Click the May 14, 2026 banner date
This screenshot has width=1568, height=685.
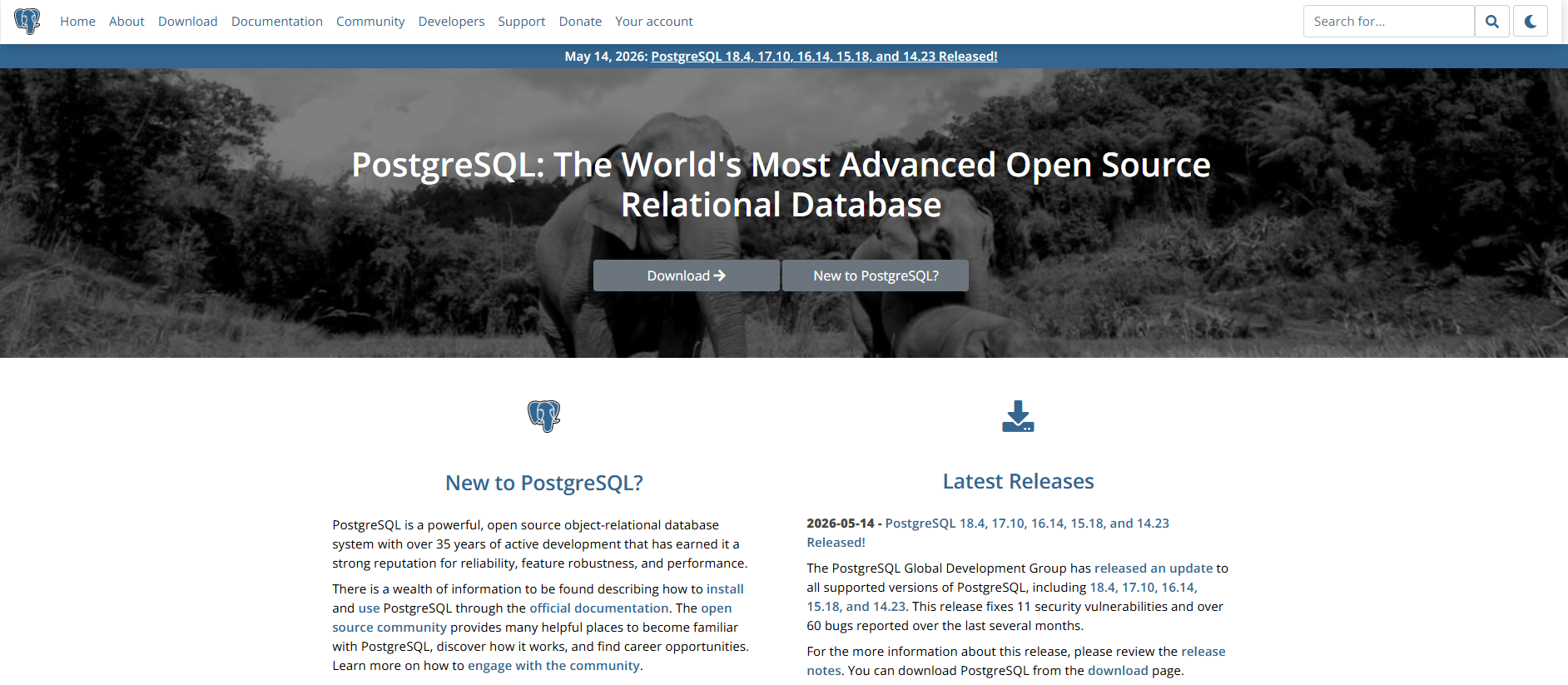(604, 57)
